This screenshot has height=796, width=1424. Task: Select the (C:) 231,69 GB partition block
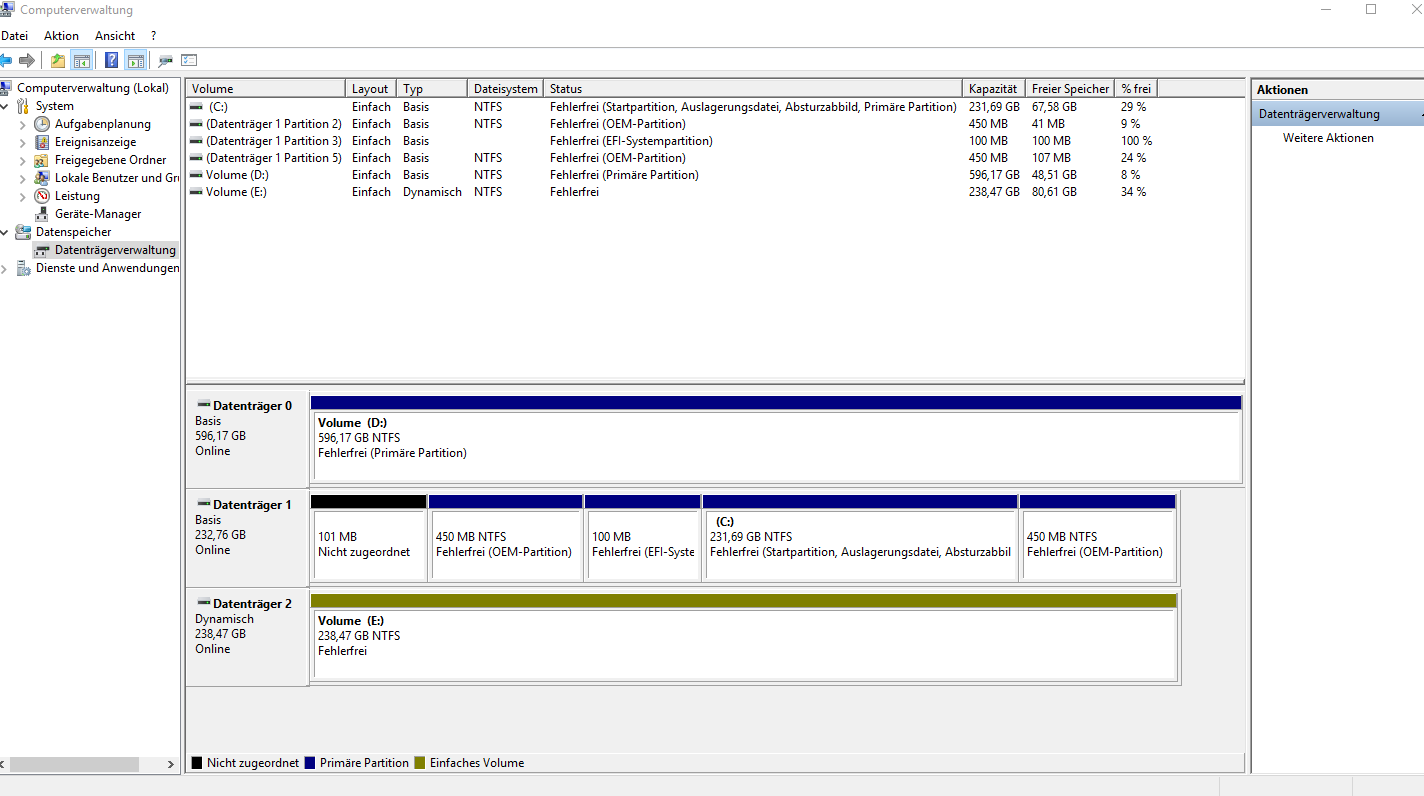click(860, 537)
